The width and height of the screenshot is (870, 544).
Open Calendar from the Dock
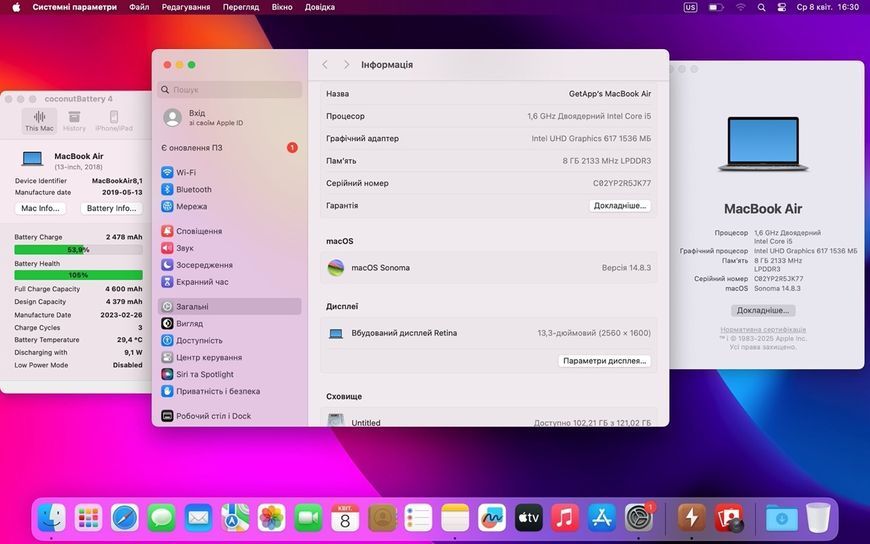point(345,518)
